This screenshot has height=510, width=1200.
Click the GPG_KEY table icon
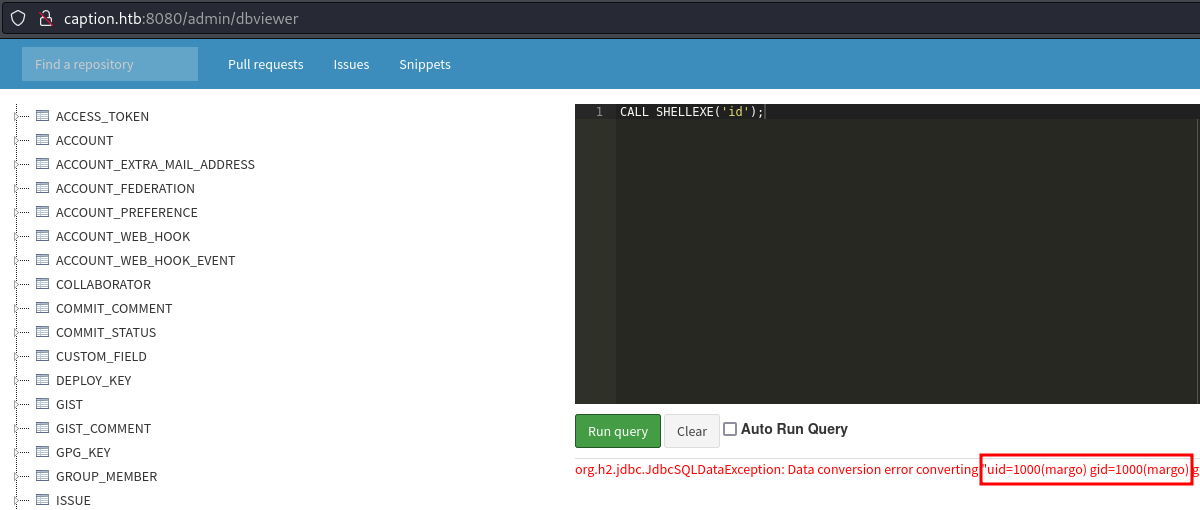[x=43, y=452]
